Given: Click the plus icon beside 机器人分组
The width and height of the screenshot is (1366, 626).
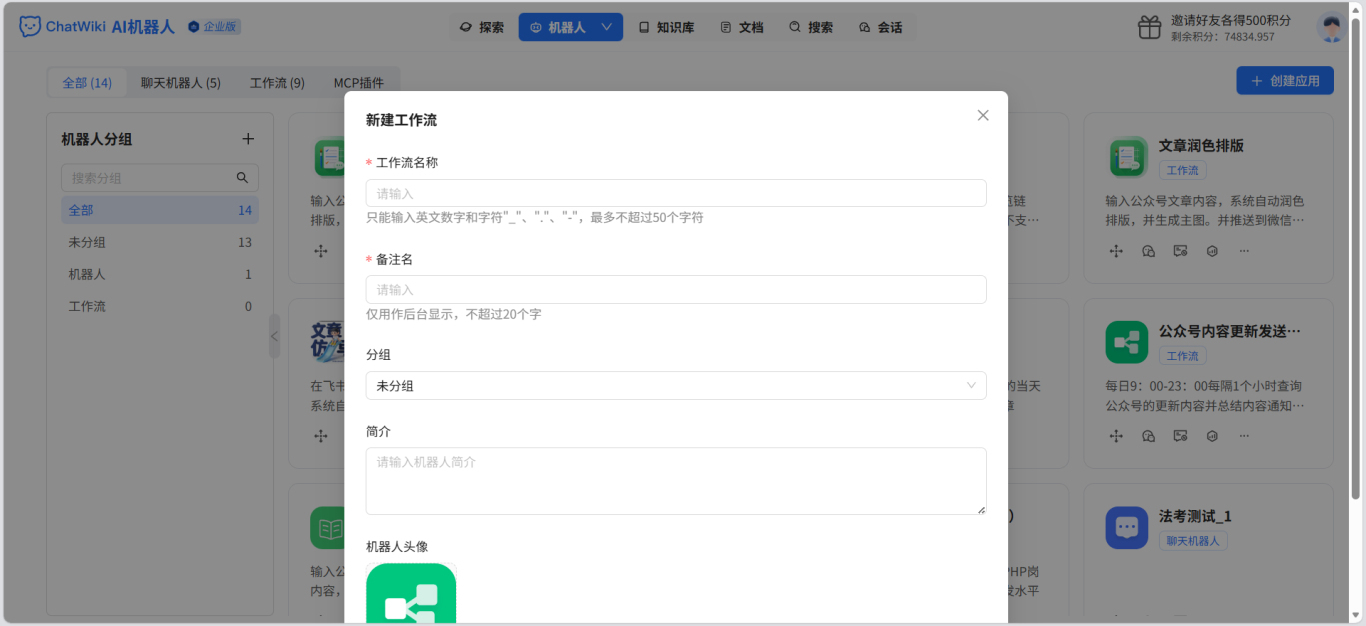Looking at the screenshot, I should [247, 139].
